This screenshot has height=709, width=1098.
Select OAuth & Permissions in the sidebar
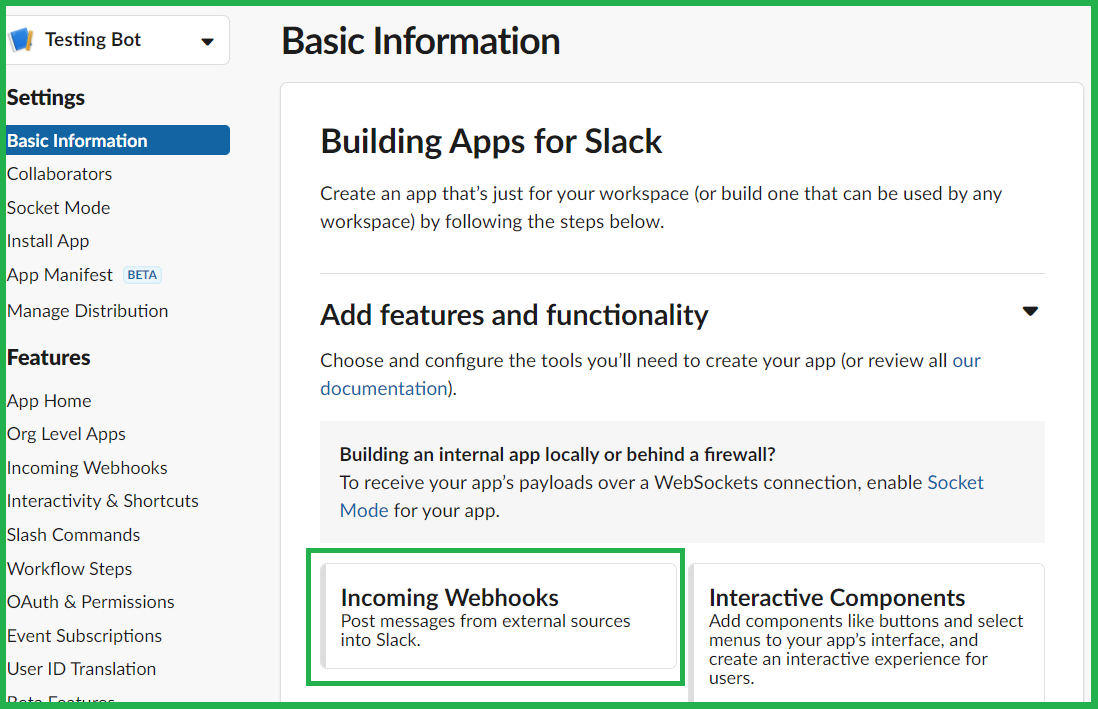(x=90, y=602)
